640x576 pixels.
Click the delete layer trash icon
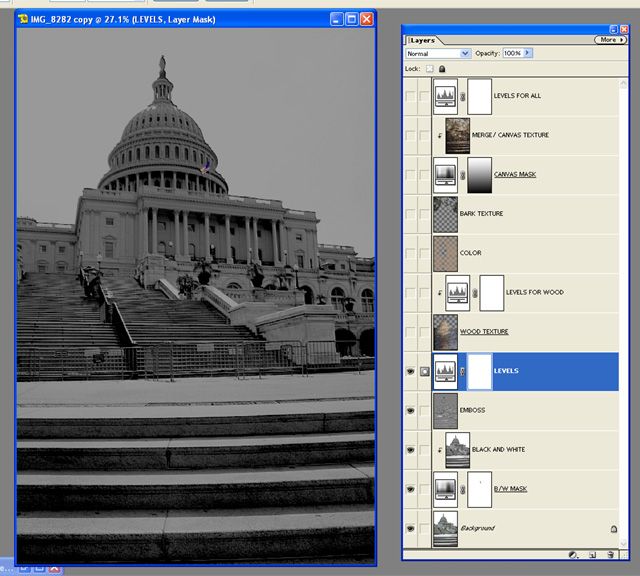pos(609,554)
